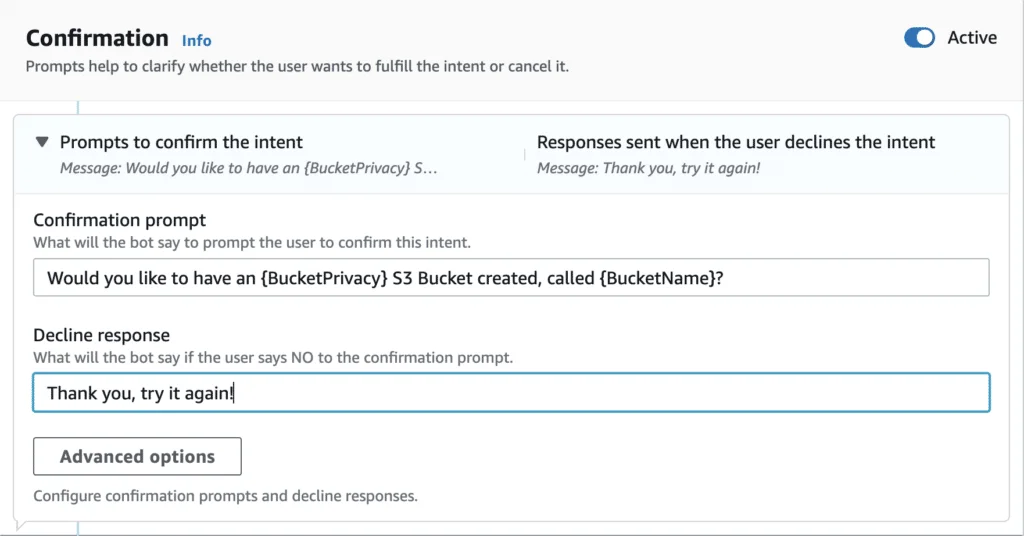Click the Configure confirmation prompts description
Screen dimensions: 1024x536
tap(225, 496)
